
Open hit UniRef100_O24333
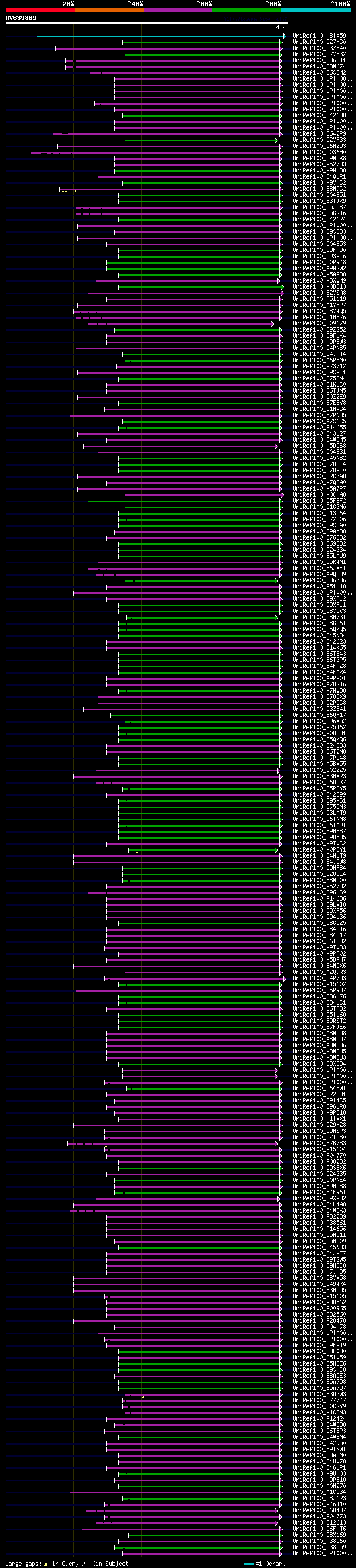319,745
